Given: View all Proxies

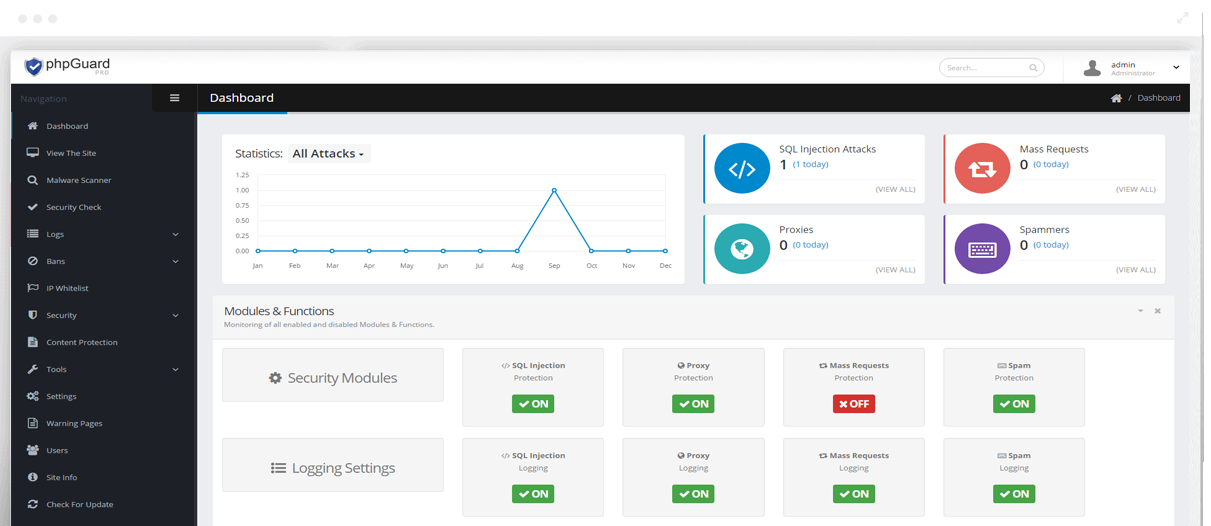Looking at the screenshot, I should coord(895,269).
